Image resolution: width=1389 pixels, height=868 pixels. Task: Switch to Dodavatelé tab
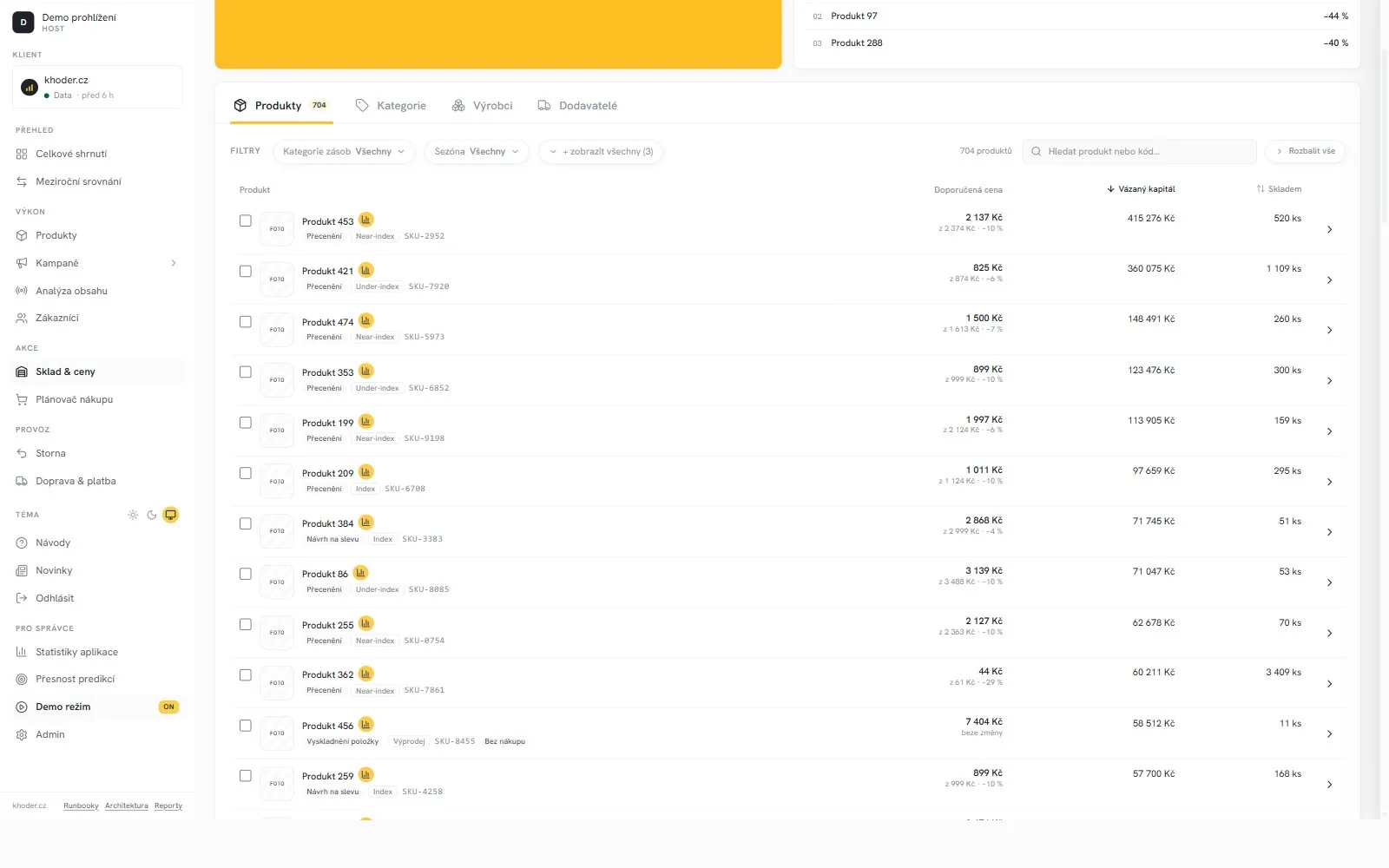577,105
